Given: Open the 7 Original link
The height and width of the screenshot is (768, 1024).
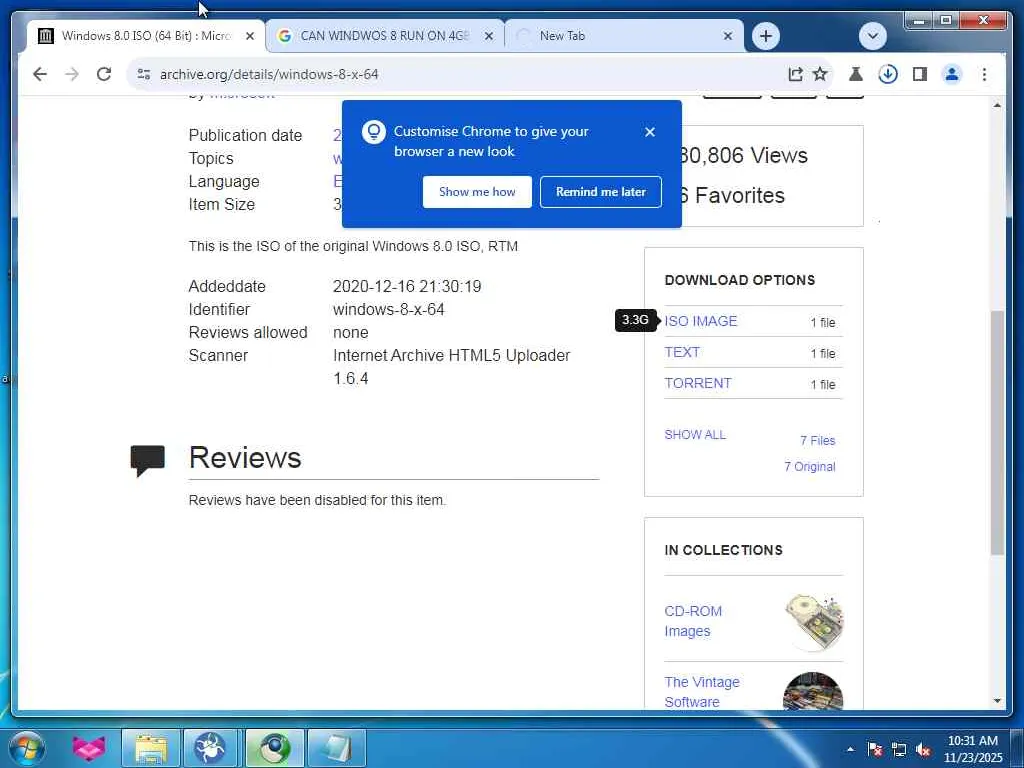Looking at the screenshot, I should pyautogui.click(x=810, y=467).
